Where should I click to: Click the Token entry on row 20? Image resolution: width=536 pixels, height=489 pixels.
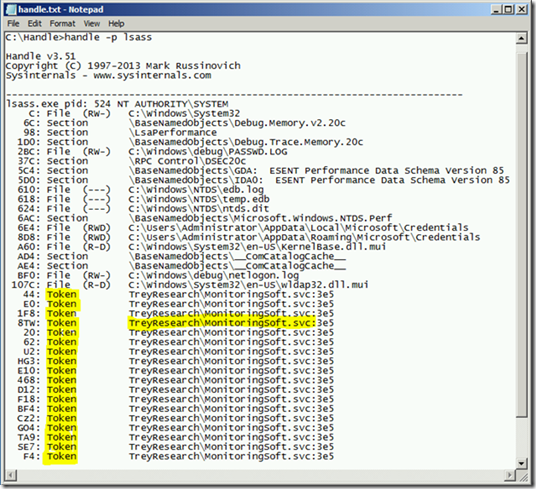click(x=62, y=332)
